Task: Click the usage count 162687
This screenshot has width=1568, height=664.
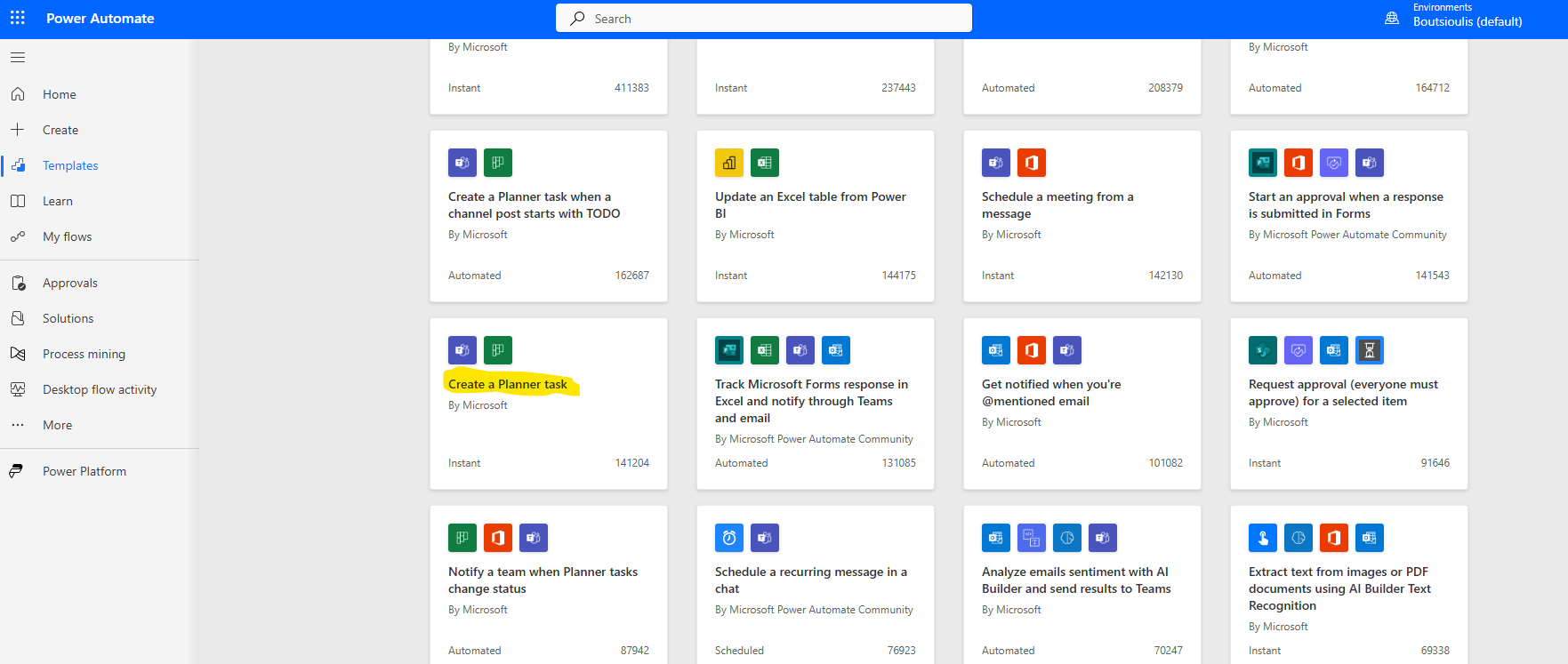Action: [632, 276]
